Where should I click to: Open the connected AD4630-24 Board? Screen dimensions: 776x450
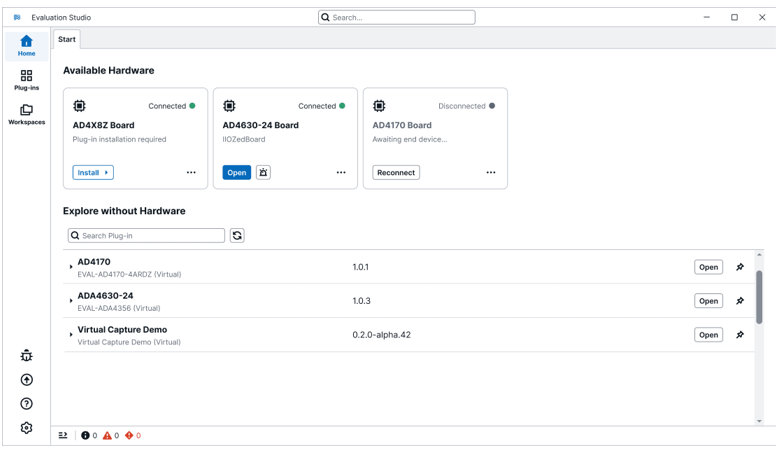coord(237,172)
